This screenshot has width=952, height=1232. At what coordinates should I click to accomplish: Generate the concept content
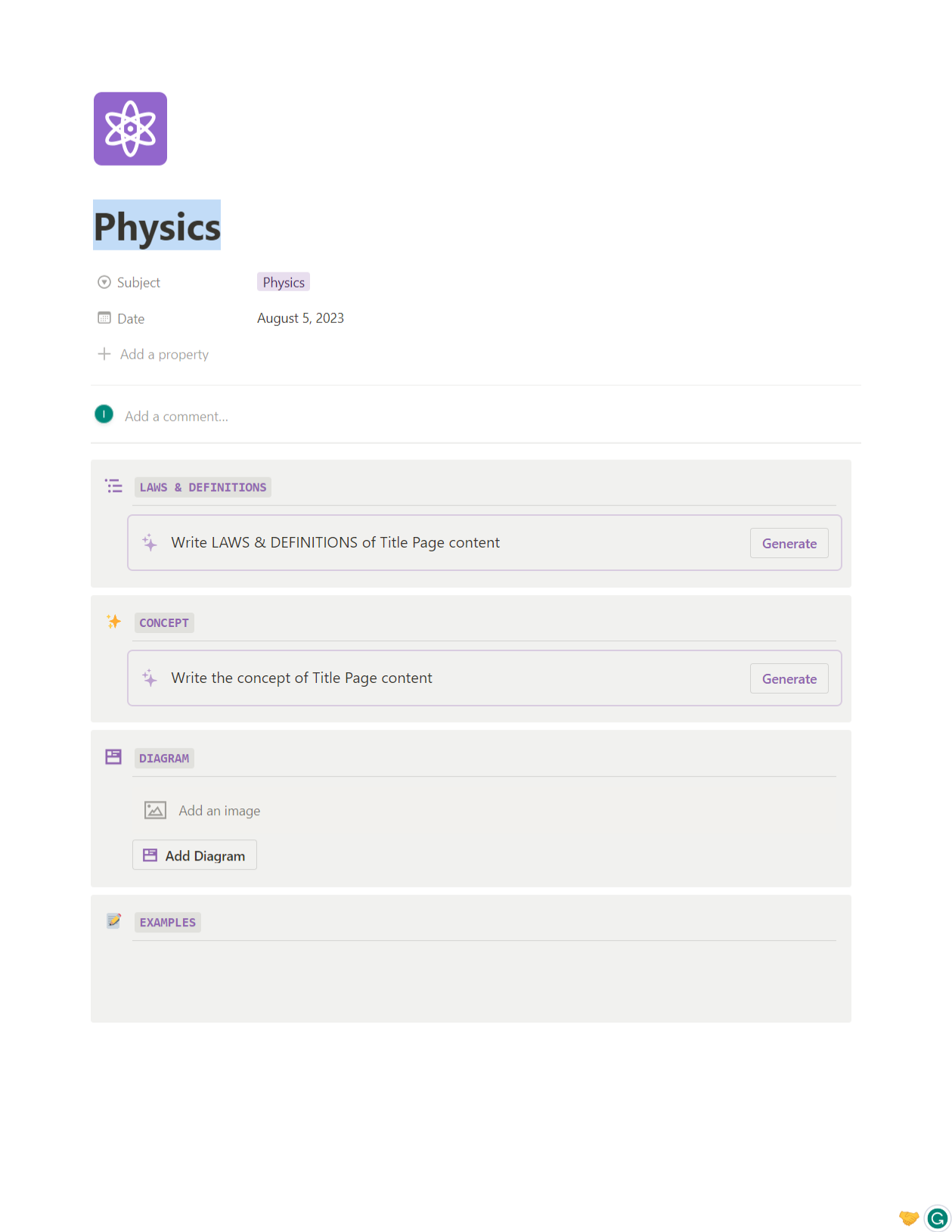pyautogui.click(x=789, y=678)
